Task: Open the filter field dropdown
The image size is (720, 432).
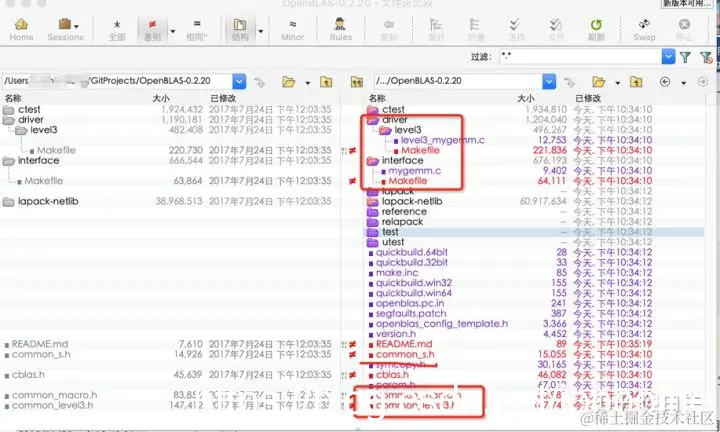Action: tap(668, 57)
